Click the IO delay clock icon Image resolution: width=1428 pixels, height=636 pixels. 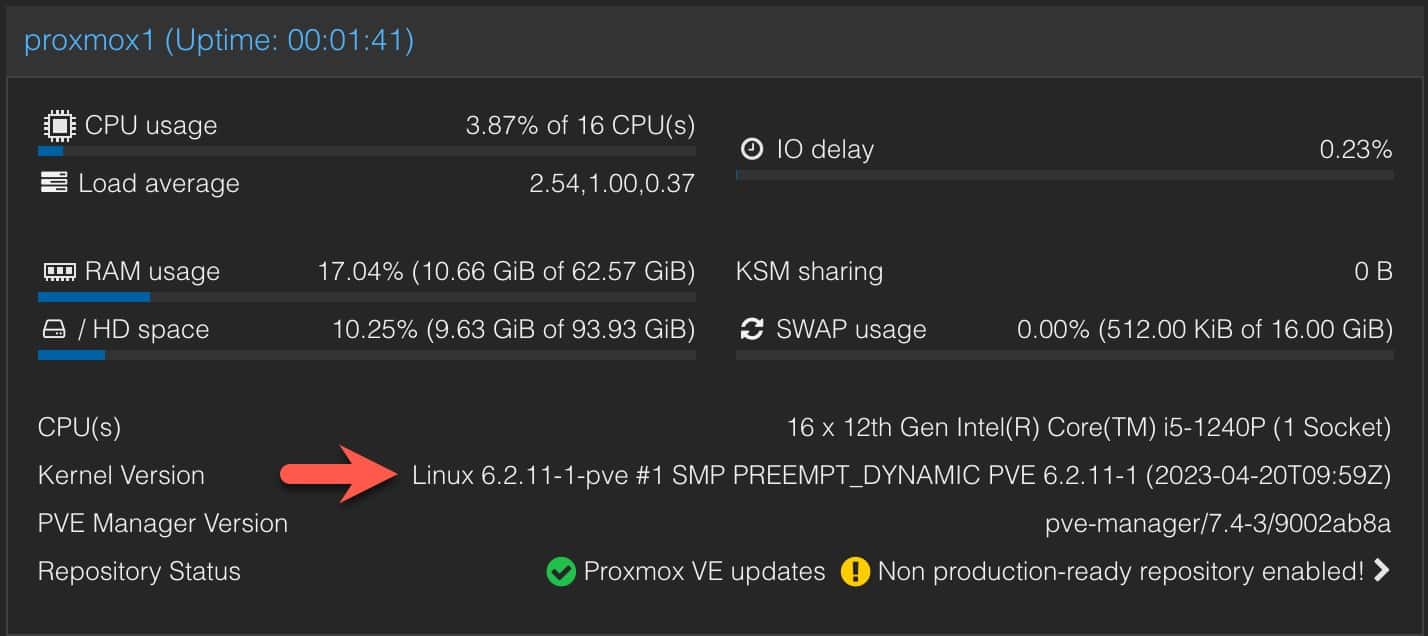[x=752, y=149]
